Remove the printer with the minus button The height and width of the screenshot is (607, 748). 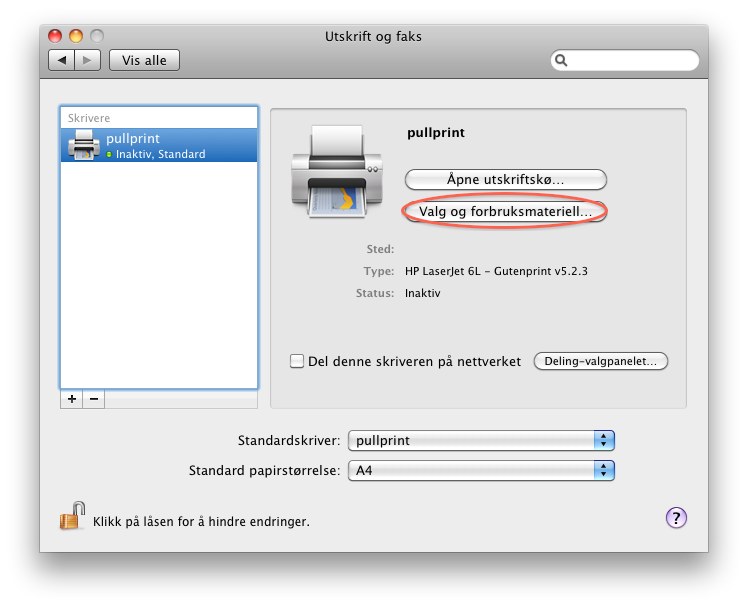[x=94, y=398]
